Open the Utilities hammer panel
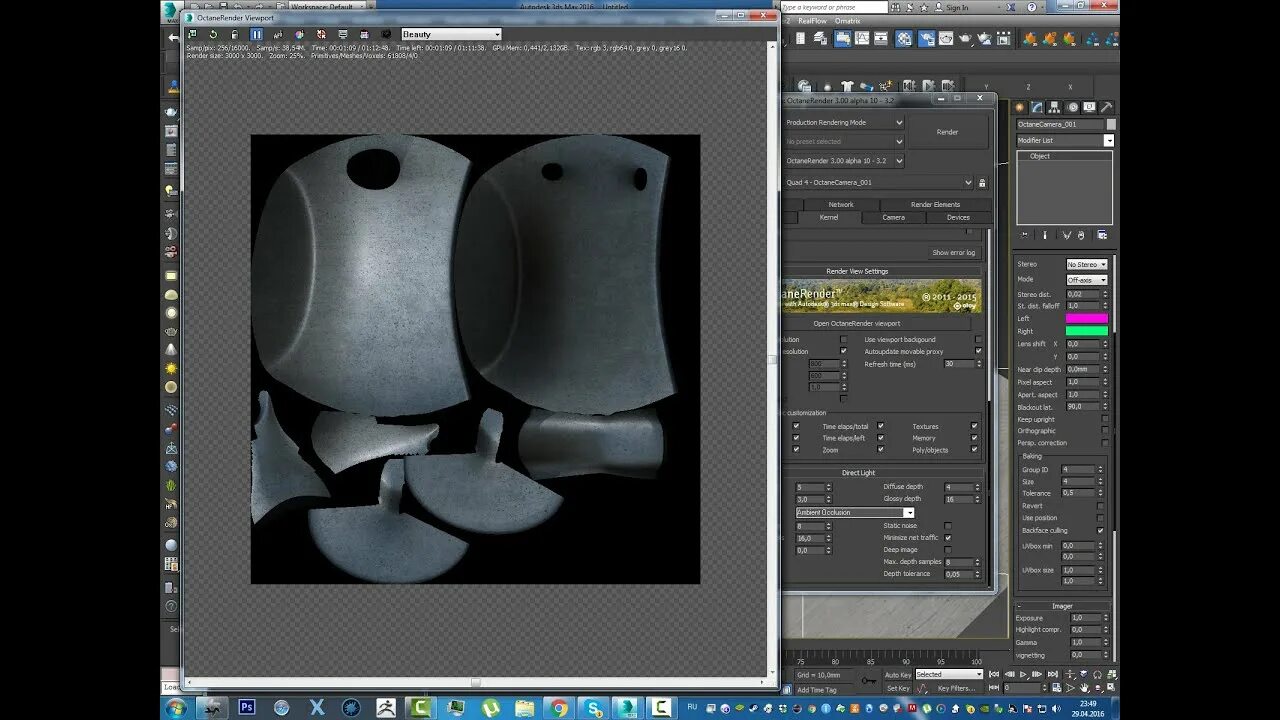 (x=1106, y=107)
